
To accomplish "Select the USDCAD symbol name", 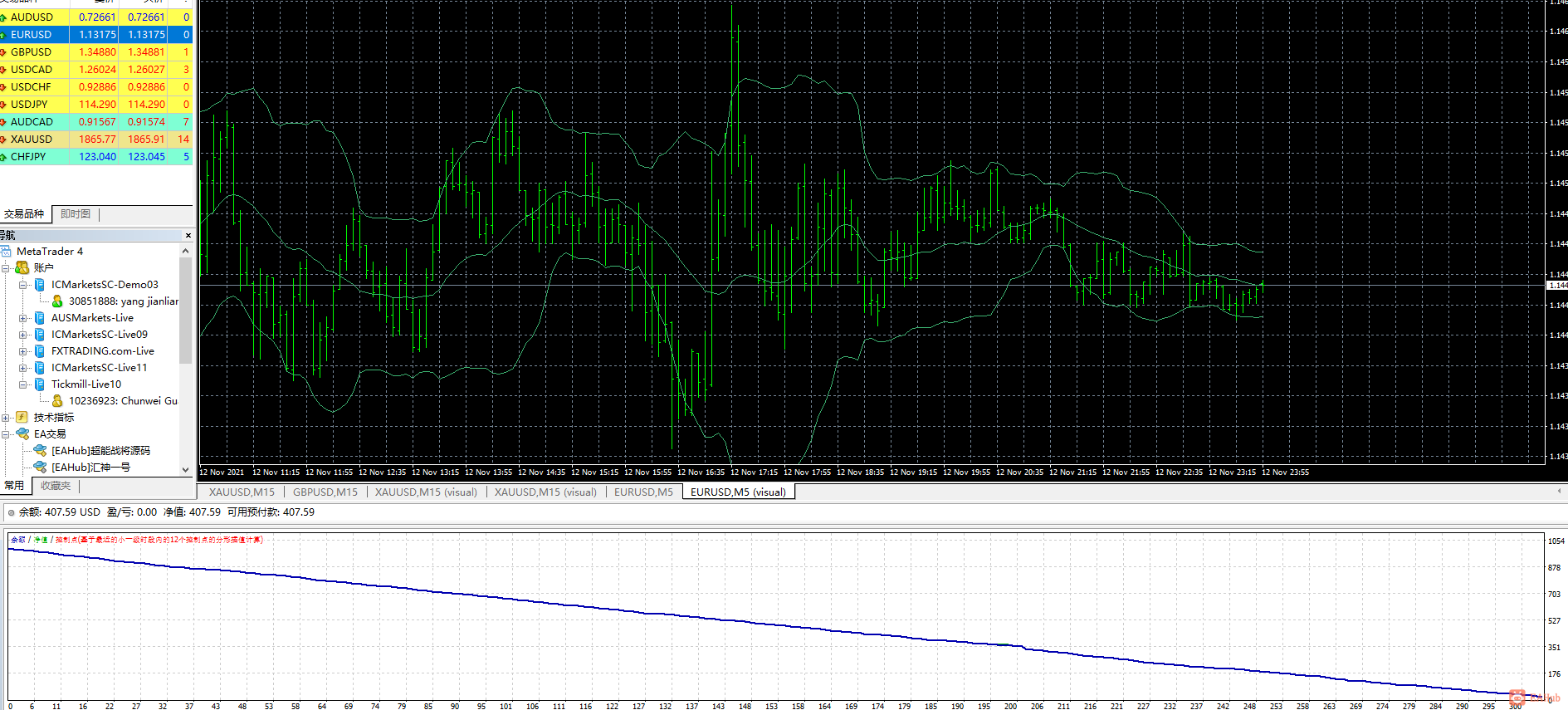I will [32, 70].
